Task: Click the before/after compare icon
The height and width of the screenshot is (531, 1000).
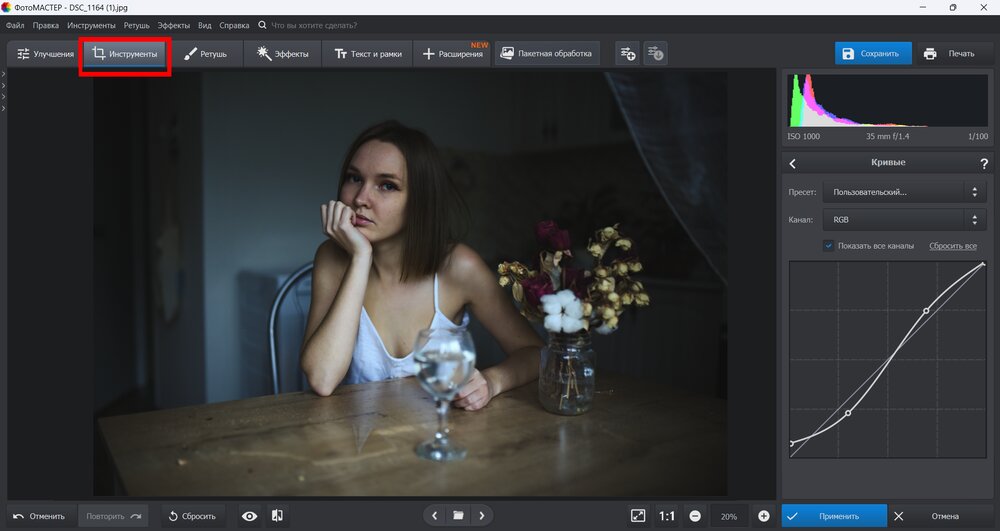Action: pos(277,516)
